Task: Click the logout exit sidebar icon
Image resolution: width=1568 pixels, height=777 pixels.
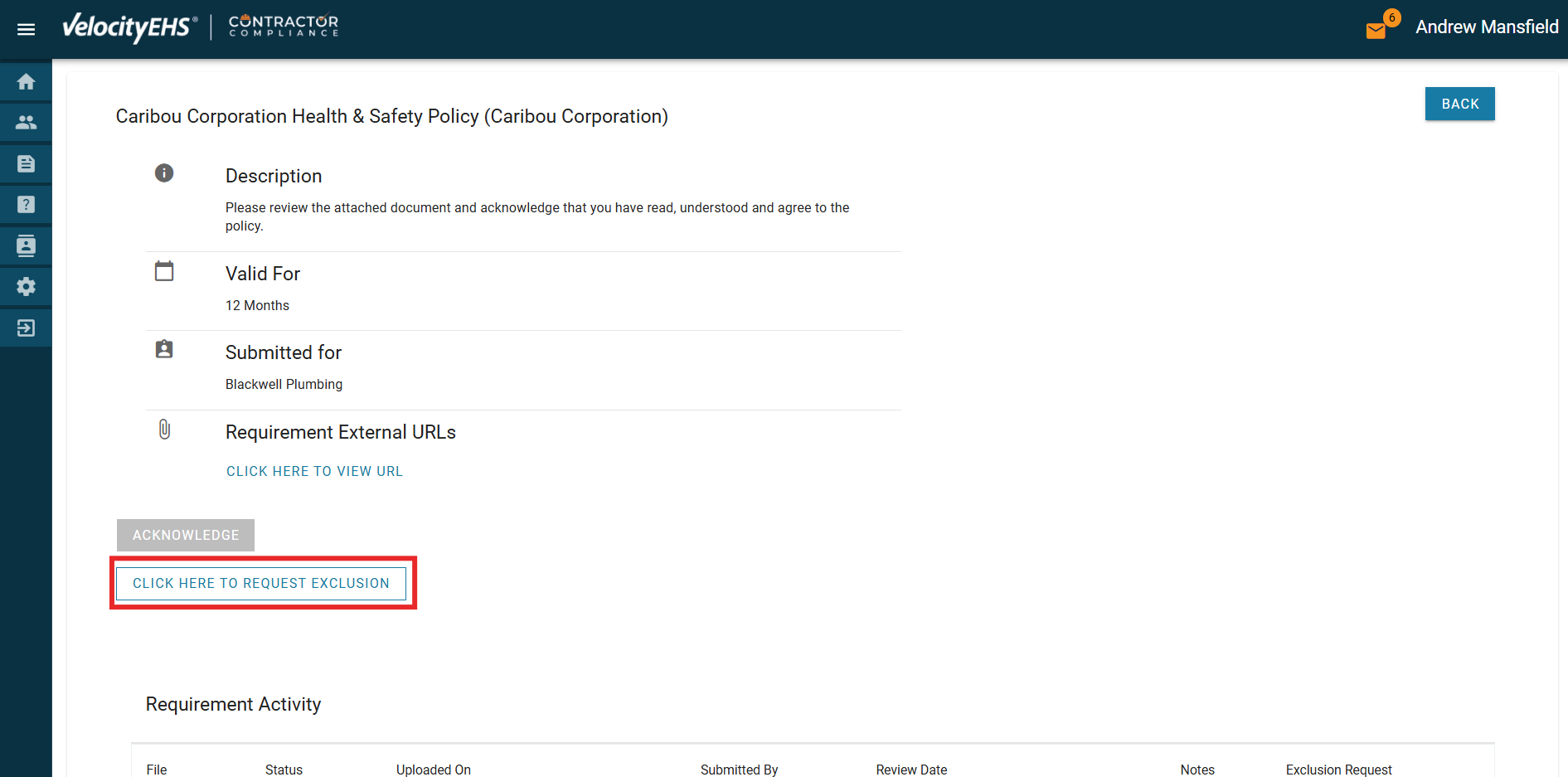Action: pyautogui.click(x=26, y=328)
